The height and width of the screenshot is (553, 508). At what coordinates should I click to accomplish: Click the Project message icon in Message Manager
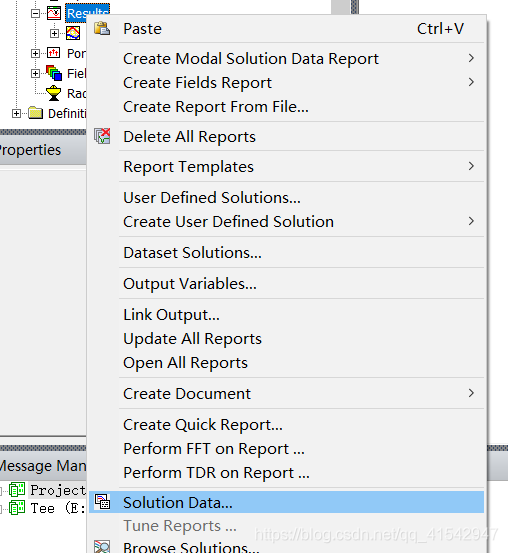pyautogui.click(x=17, y=490)
